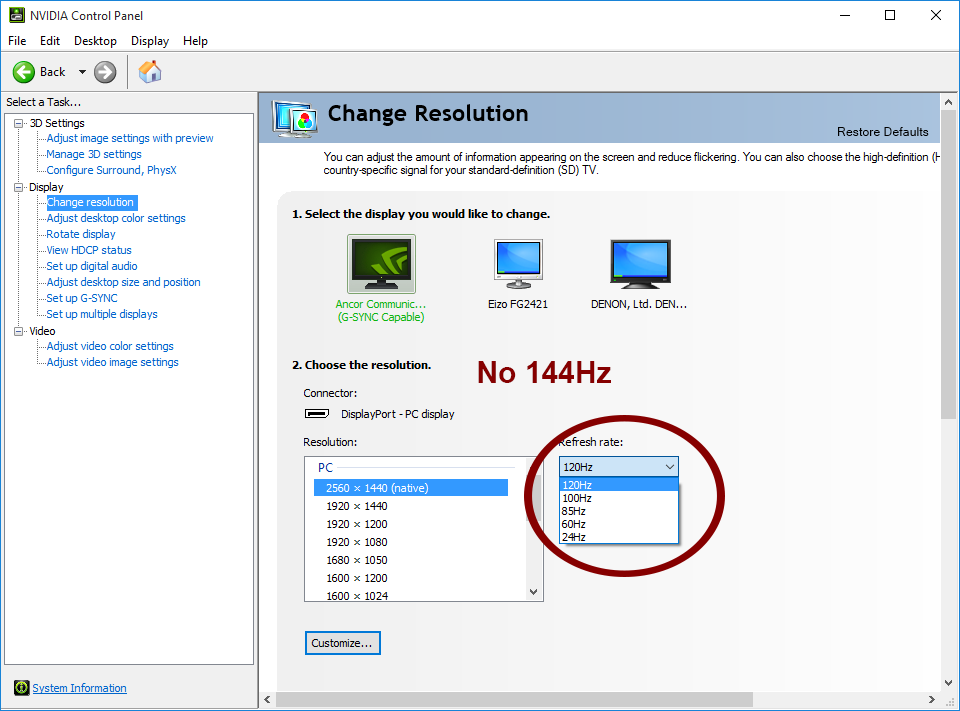Select 1600 × 1200 resolution

click(x=357, y=577)
